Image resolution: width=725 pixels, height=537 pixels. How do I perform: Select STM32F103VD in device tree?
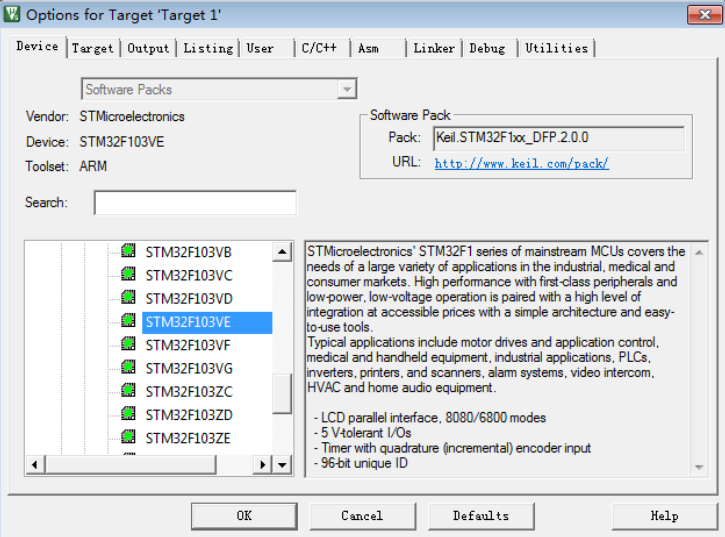[x=189, y=299]
